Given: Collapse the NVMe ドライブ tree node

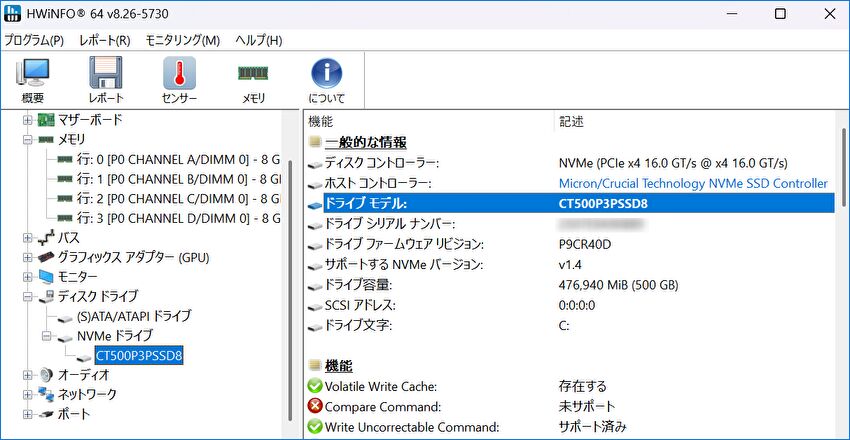Looking at the screenshot, I should pos(47,337).
